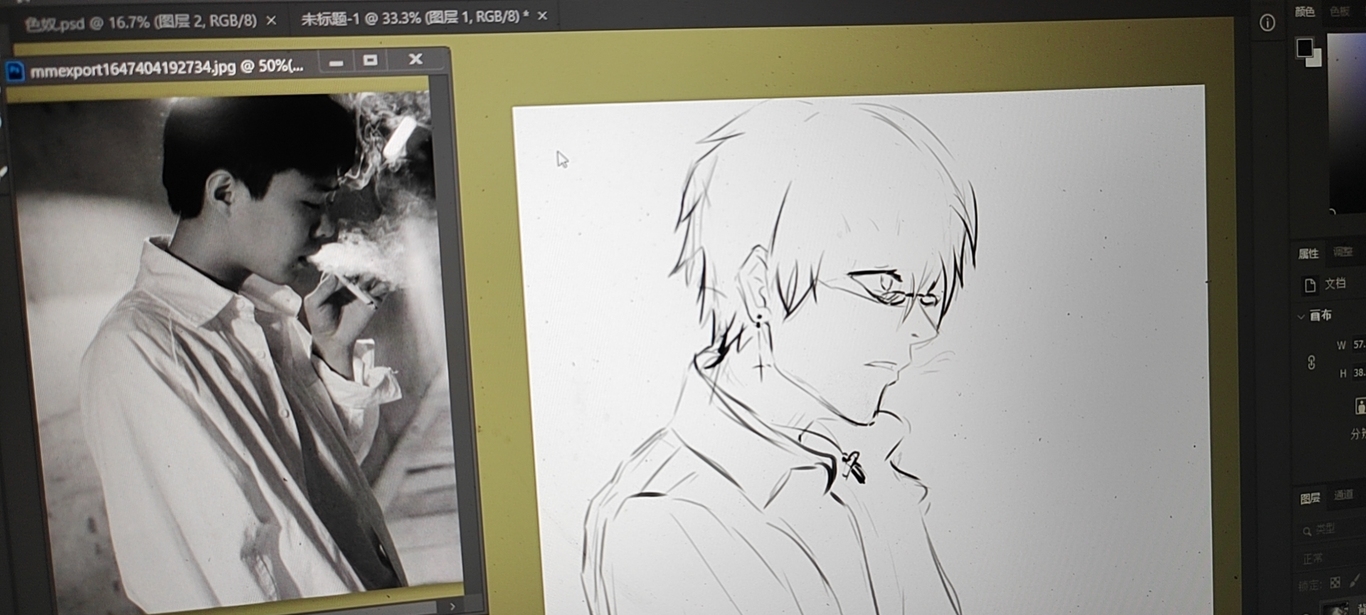This screenshot has width=1366, height=615.
Task: Switch to the 色奴.psd document tab
Action: pos(140,21)
